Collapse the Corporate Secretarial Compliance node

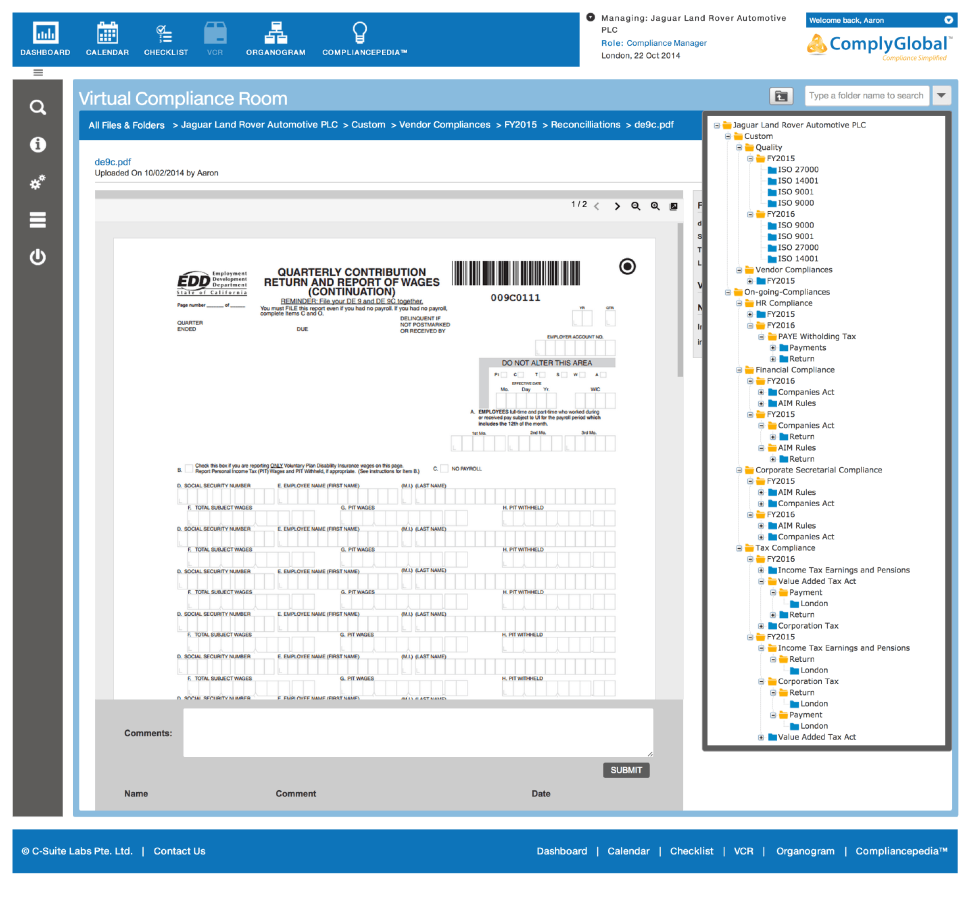pos(739,471)
